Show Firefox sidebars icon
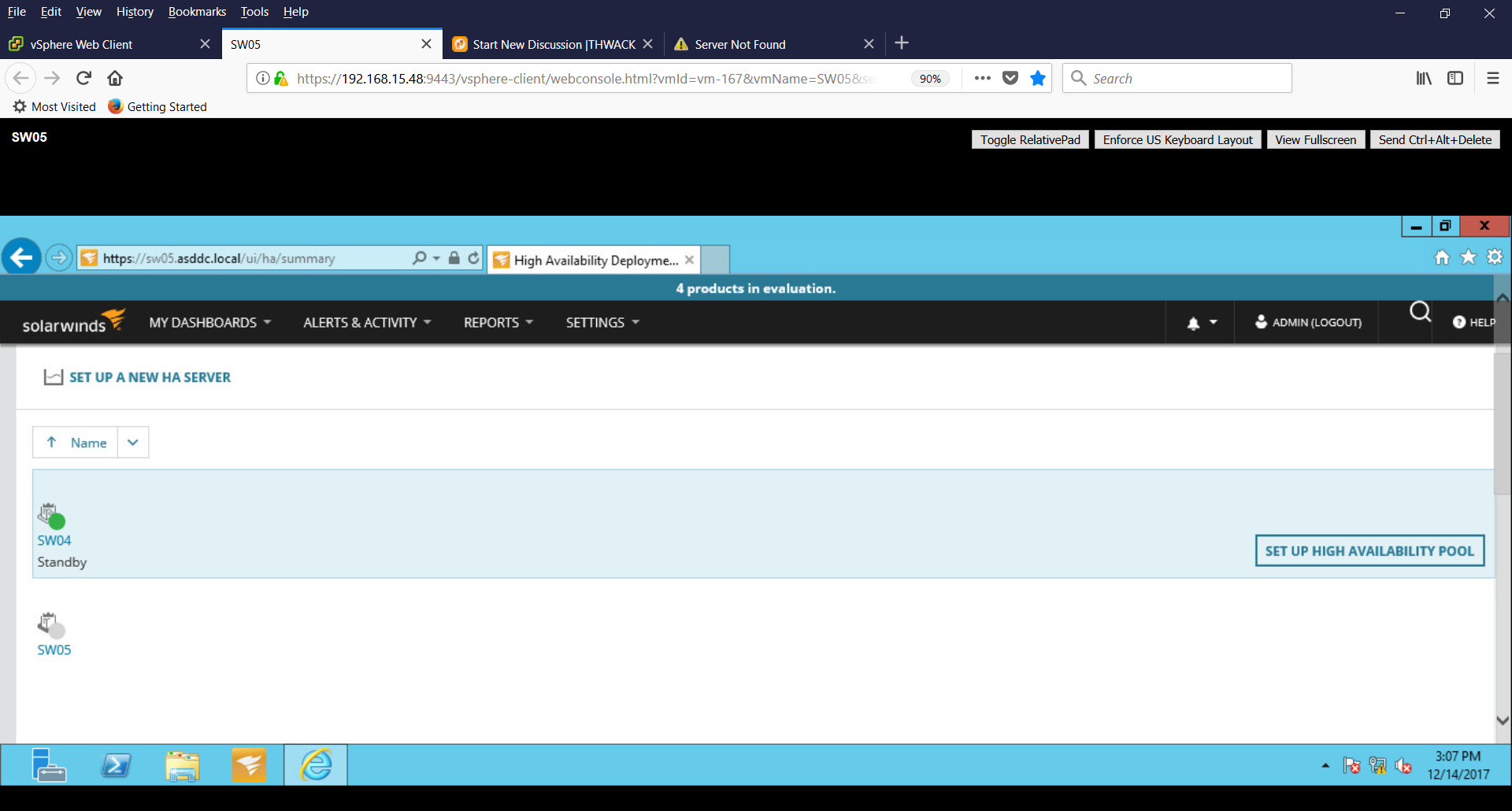Screen dimensions: 1512x811 pos(1455,78)
